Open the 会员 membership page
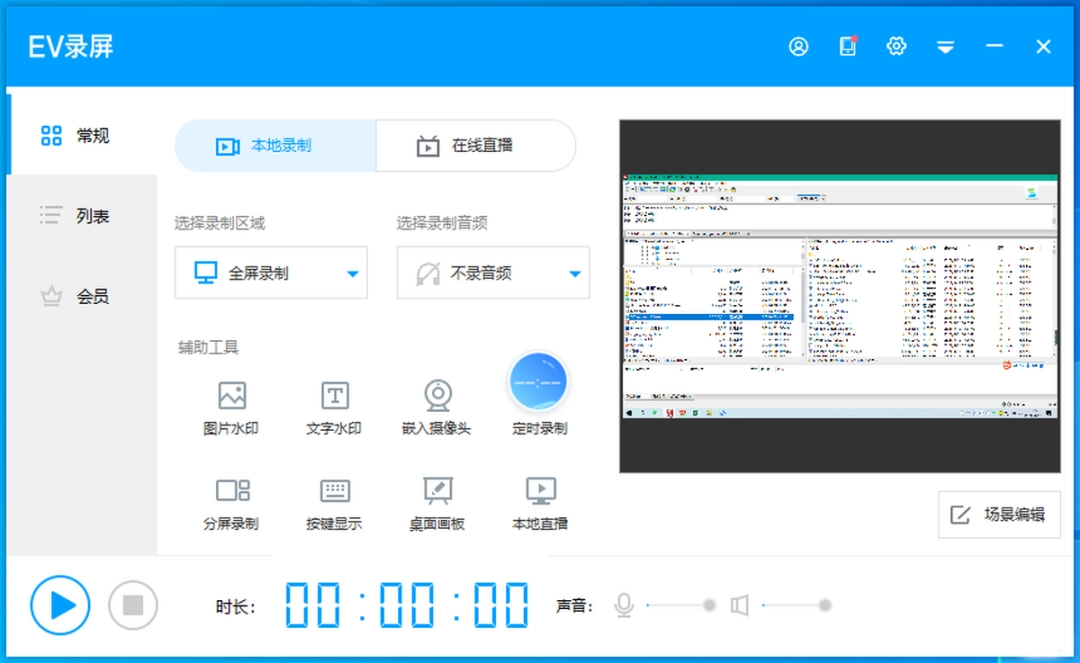Image resolution: width=1080 pixels, height=663 pixels. [x=78, y=295]
